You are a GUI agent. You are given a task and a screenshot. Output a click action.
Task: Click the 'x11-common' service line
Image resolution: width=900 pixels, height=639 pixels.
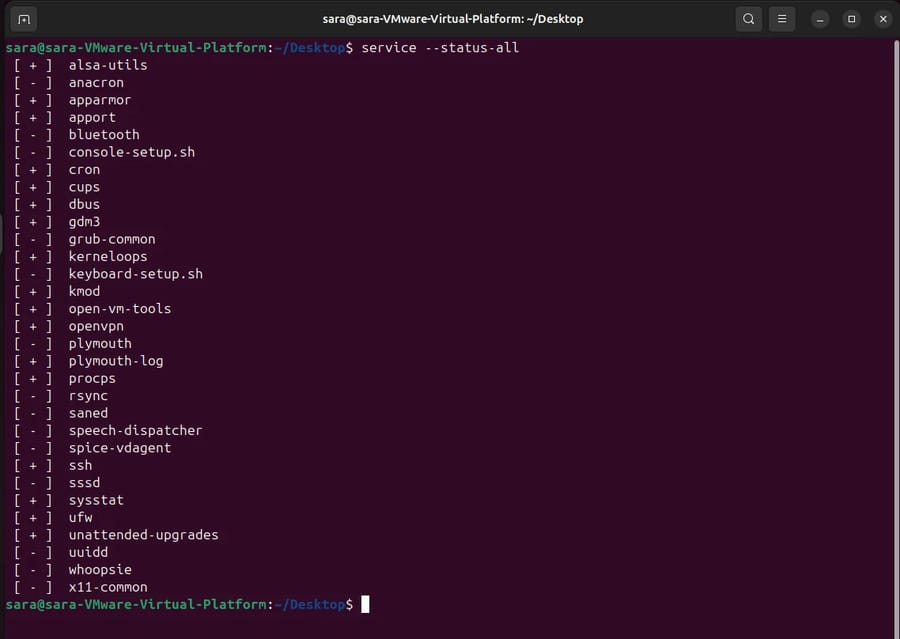(80, 587)
